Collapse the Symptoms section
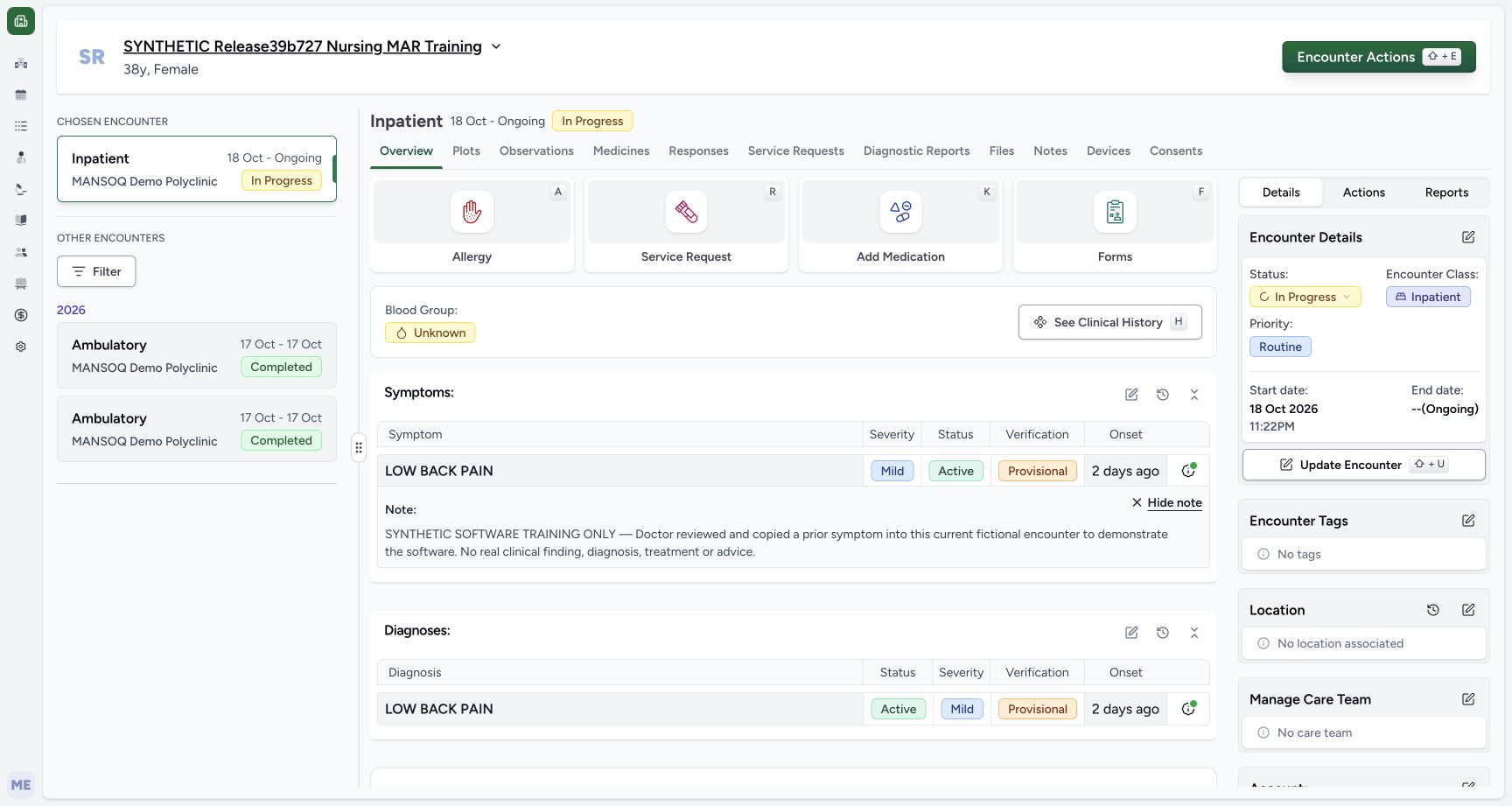This screenshot has height=806, width=1512. (1194, 395)
